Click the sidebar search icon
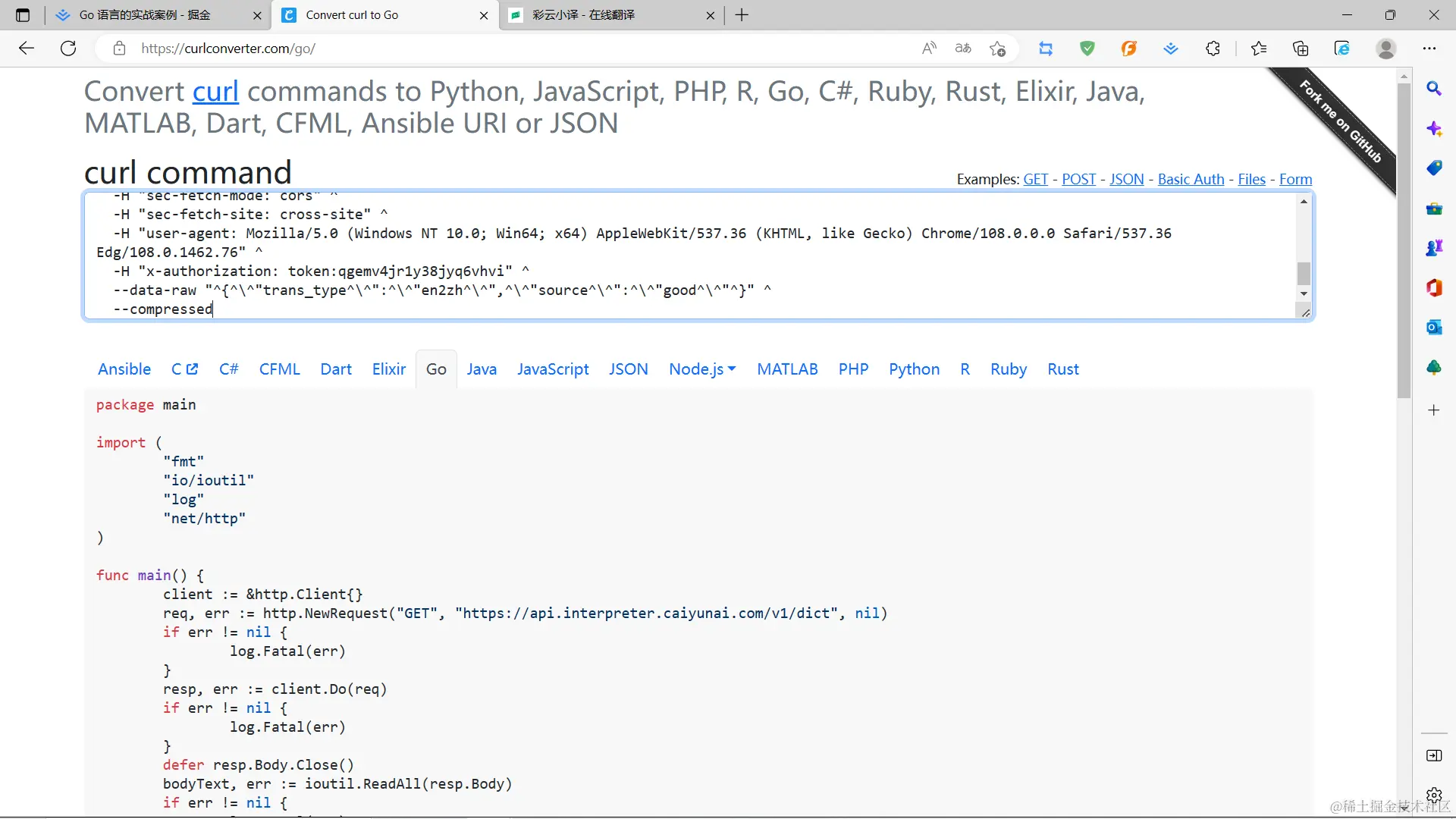The image size is (1456, 819). click(1434, 89)
